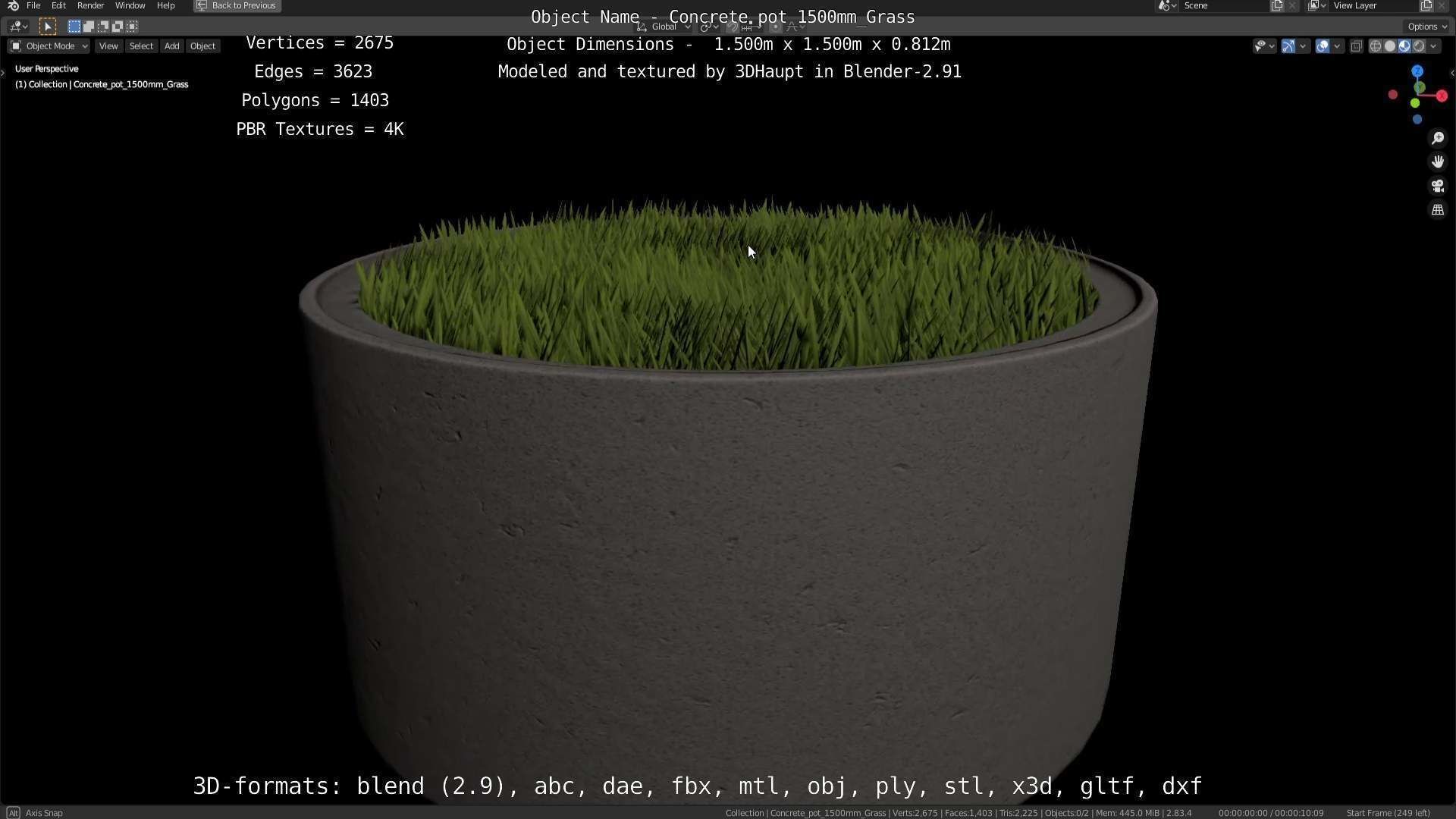Open the Object Mode dropdown
Screen dimensions: 1456x819
click(49, 46)
